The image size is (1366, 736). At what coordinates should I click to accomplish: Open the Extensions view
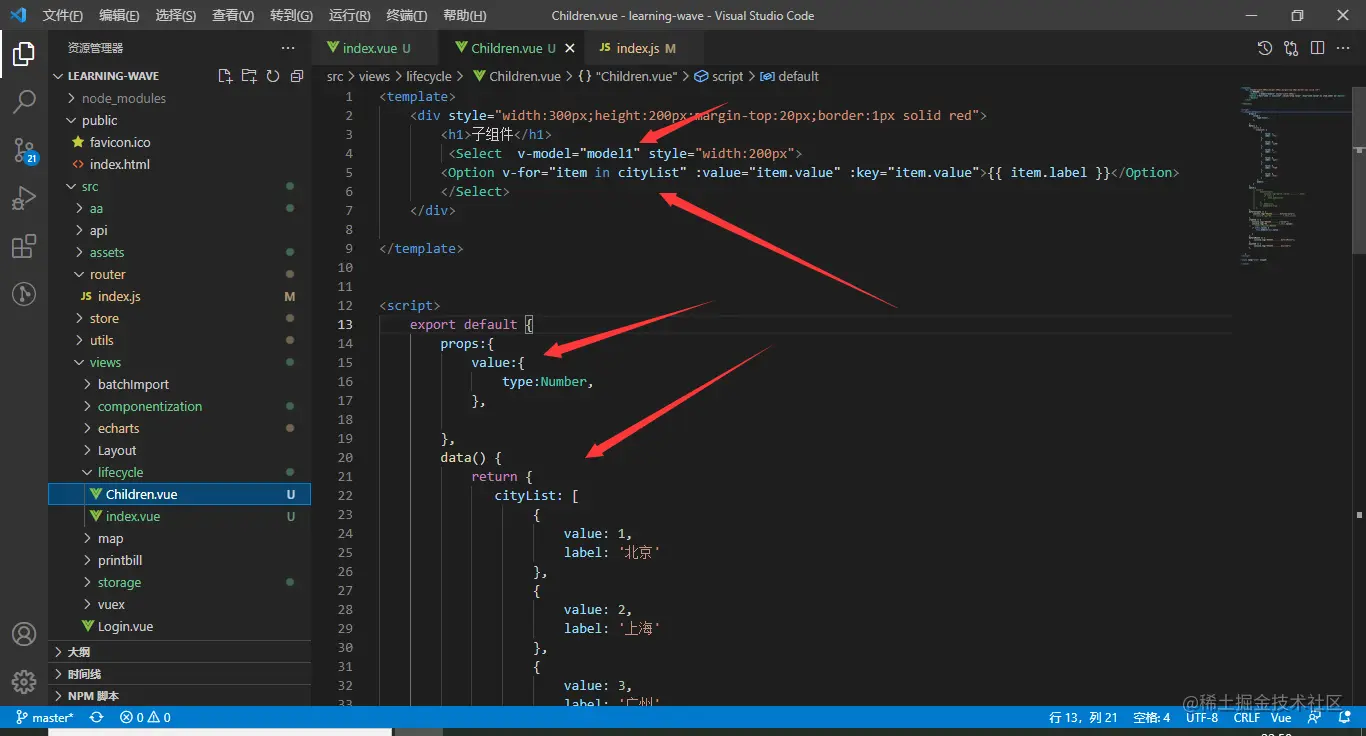click(x=24, y=246)
